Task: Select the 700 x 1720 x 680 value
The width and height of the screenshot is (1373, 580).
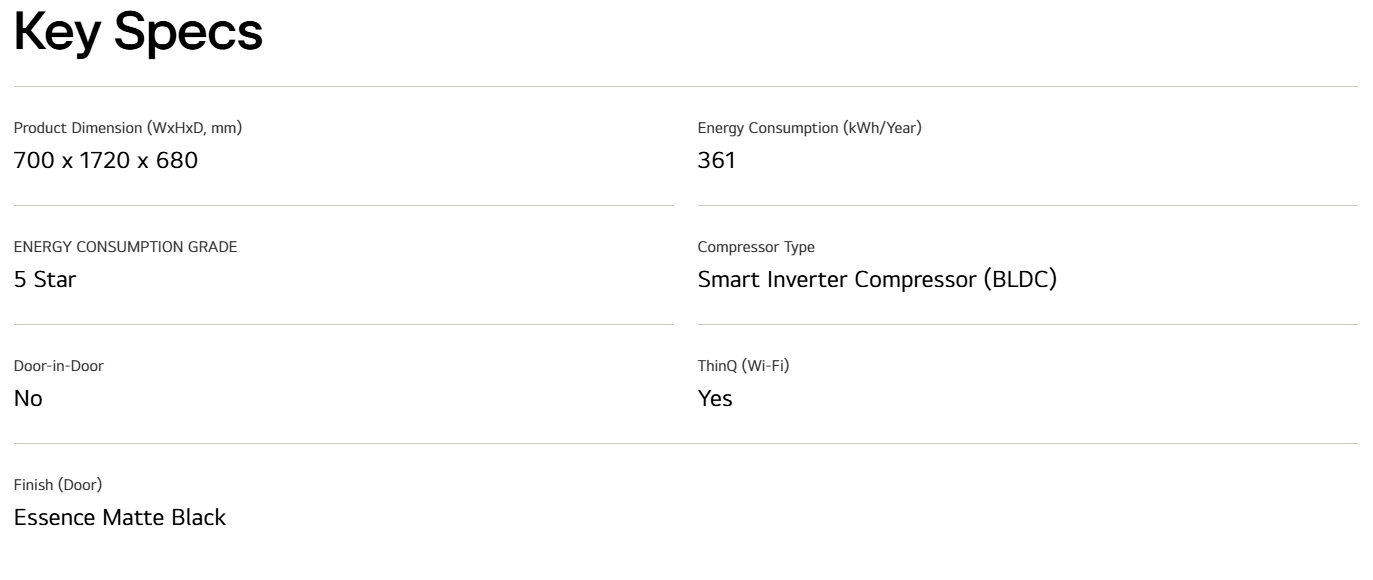Action: tap(105, 160)
